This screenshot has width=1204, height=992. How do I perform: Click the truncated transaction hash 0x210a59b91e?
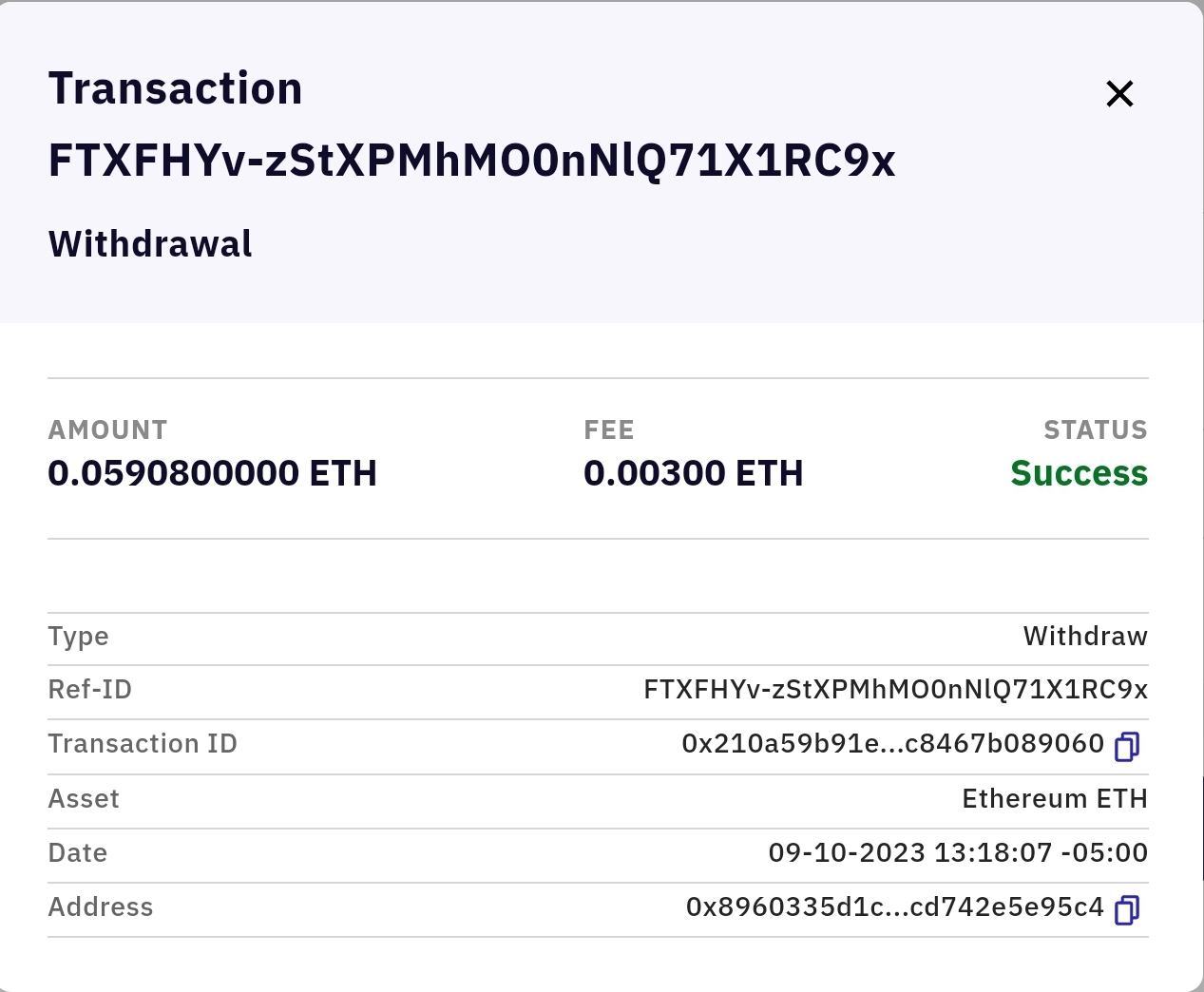point(892,744)
